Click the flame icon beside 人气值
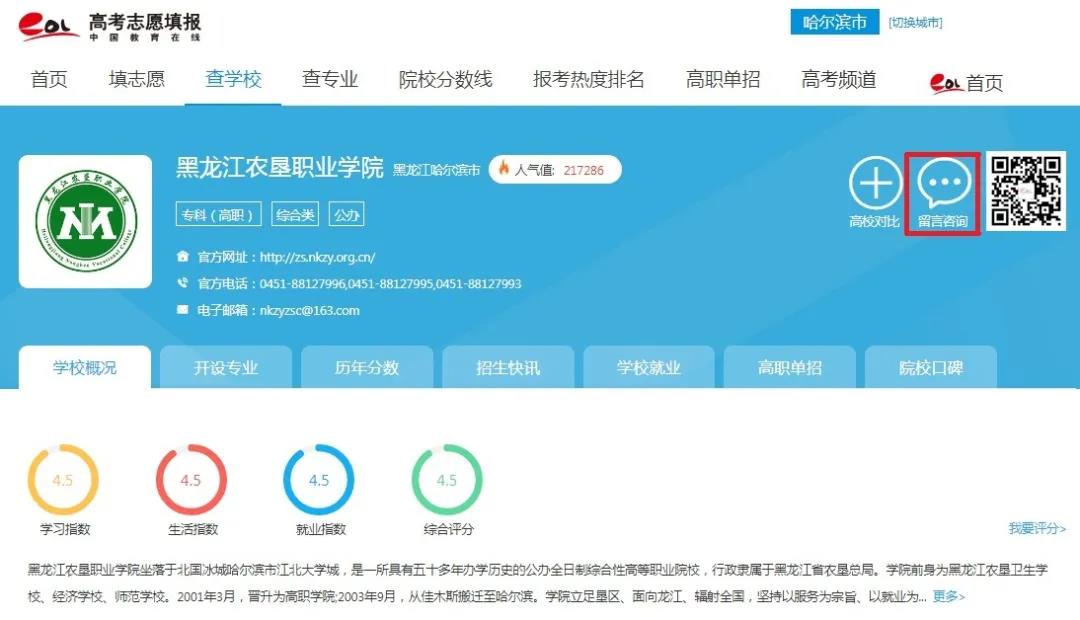 [504, 168]
